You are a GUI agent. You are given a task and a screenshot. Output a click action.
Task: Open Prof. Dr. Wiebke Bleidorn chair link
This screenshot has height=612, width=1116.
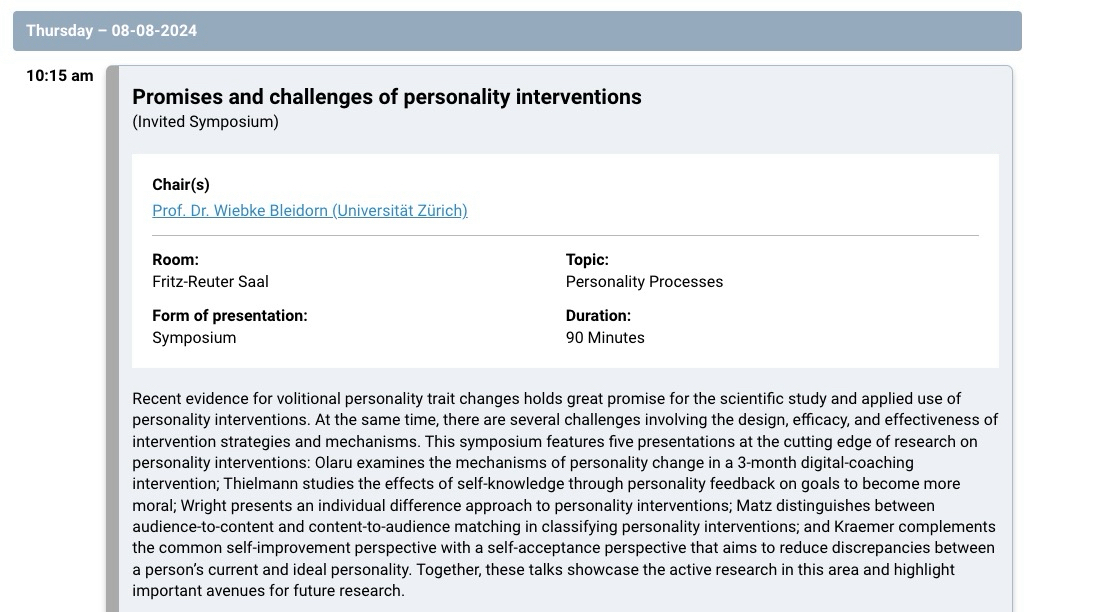click(309, 210)
